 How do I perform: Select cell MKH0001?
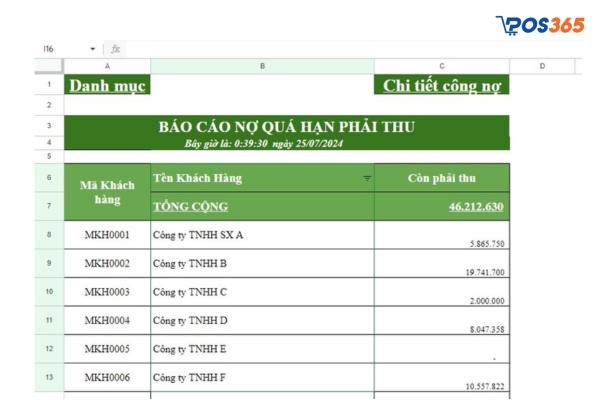pos(108,235)
